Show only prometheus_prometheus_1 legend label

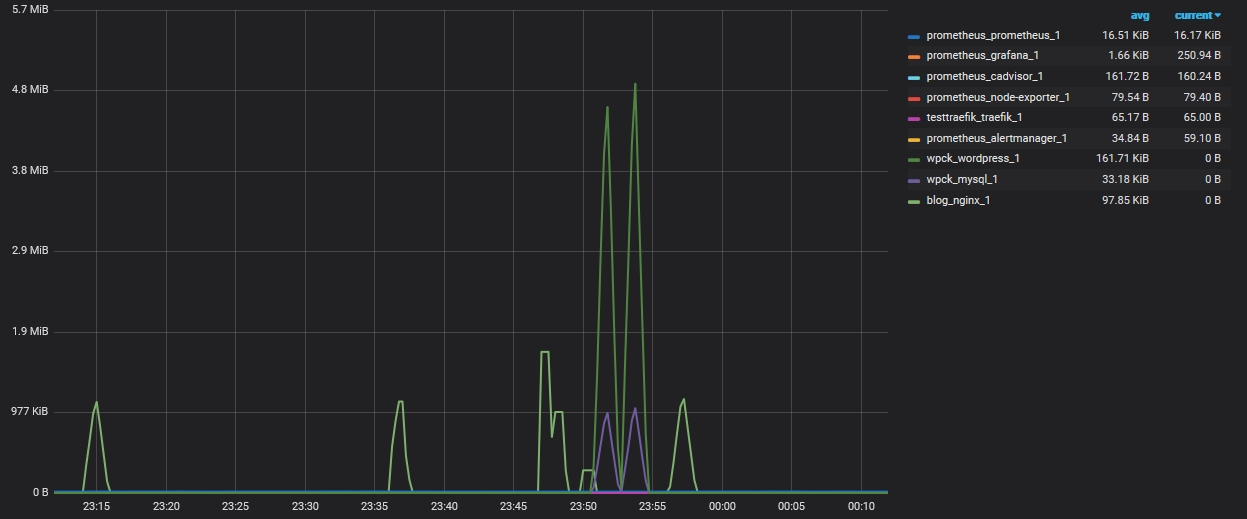(993, 35)
